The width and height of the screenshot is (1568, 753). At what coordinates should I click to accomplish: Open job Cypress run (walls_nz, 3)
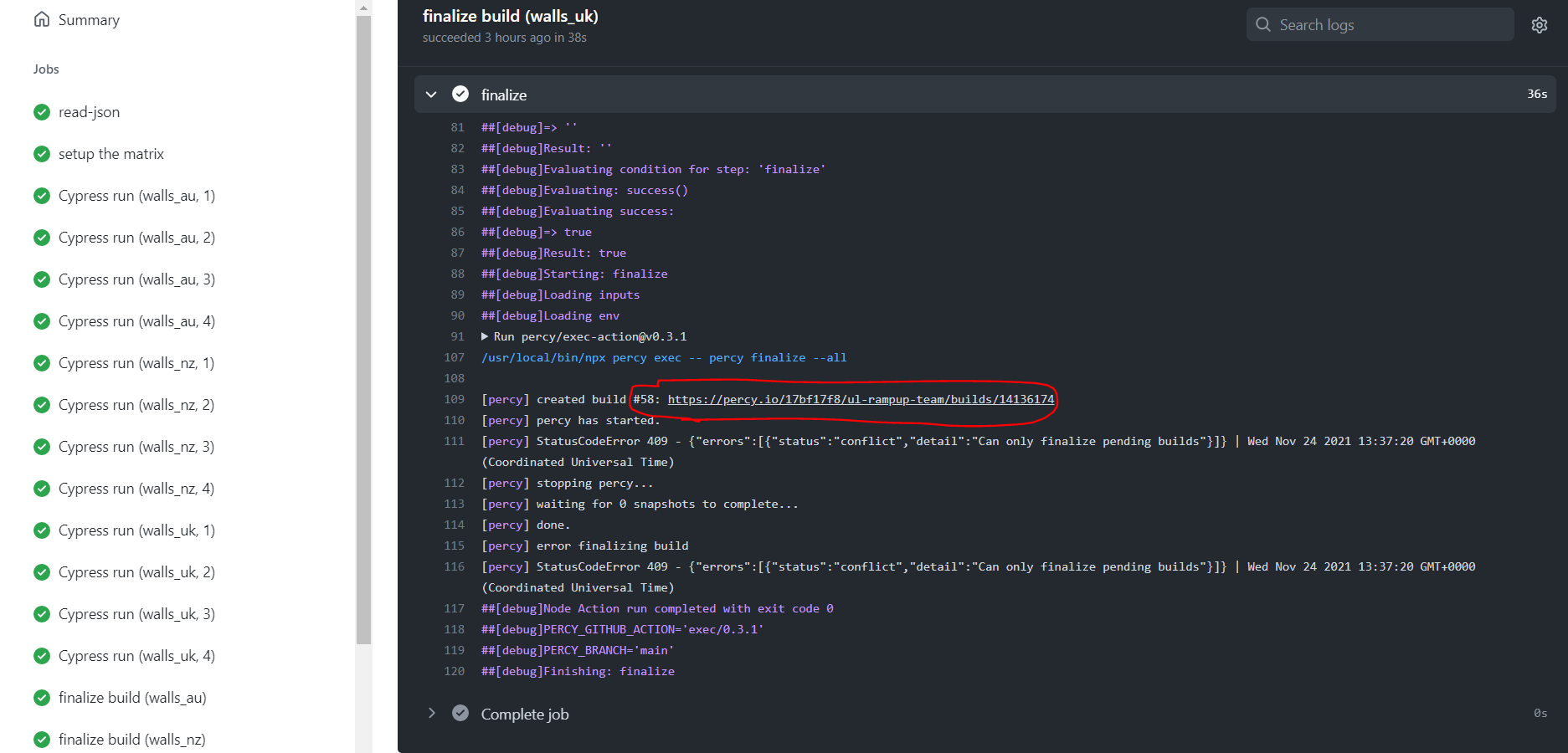click(136, 447)
